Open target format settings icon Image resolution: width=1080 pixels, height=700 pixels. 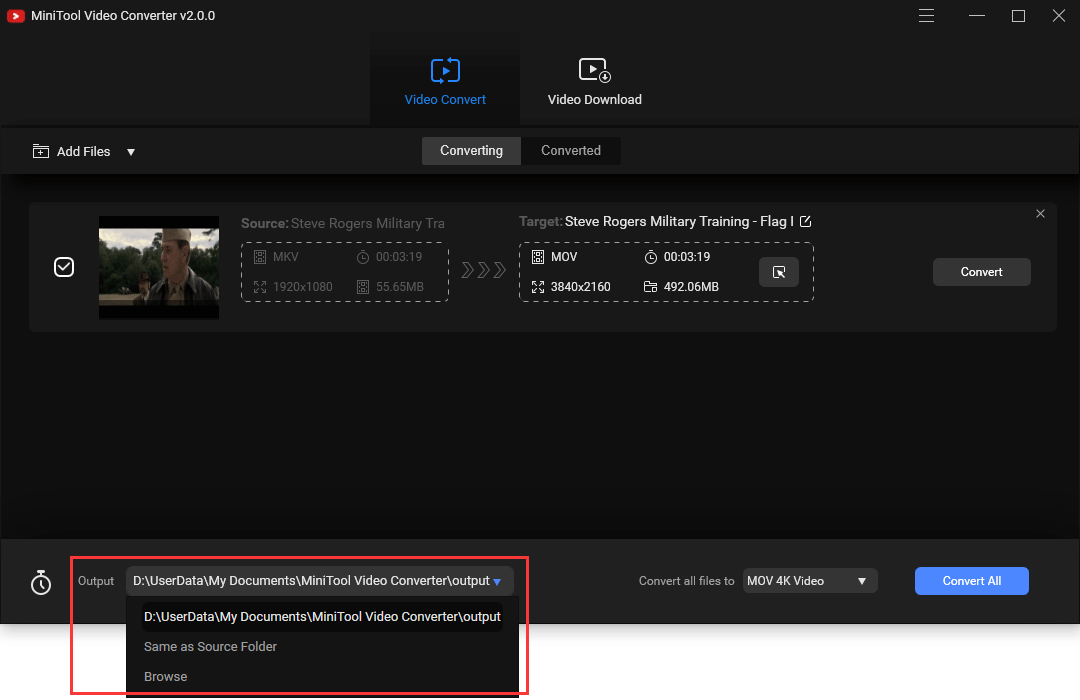click(779, 272)
